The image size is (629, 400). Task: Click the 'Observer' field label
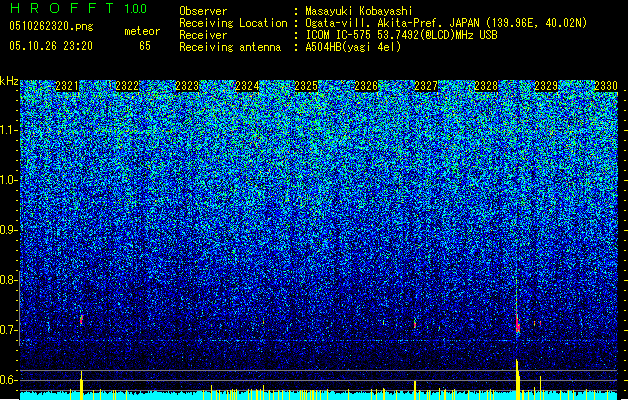pyautogui.click(x=203, y=11)
